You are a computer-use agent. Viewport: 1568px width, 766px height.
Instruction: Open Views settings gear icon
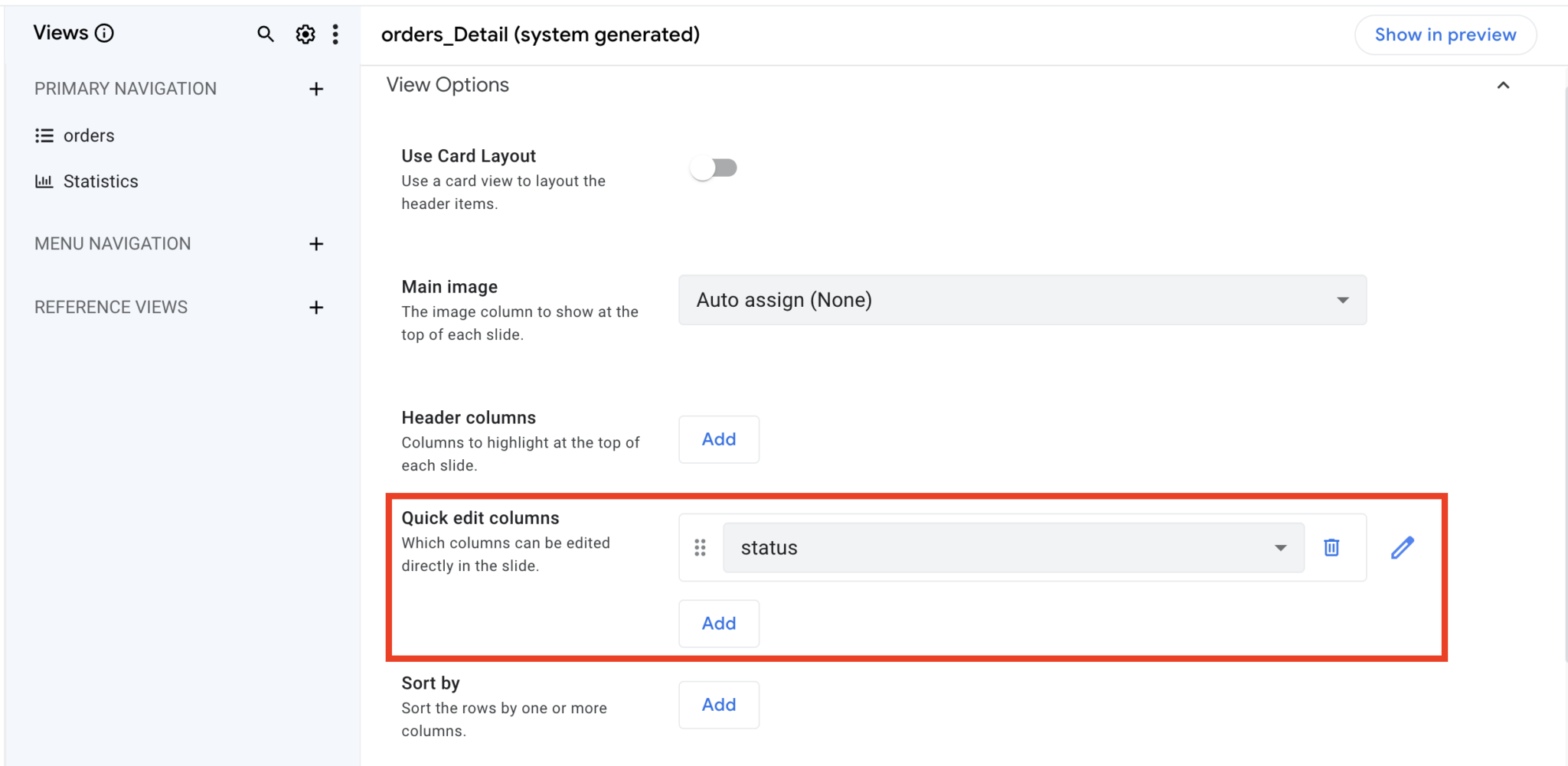coord(305,34)
